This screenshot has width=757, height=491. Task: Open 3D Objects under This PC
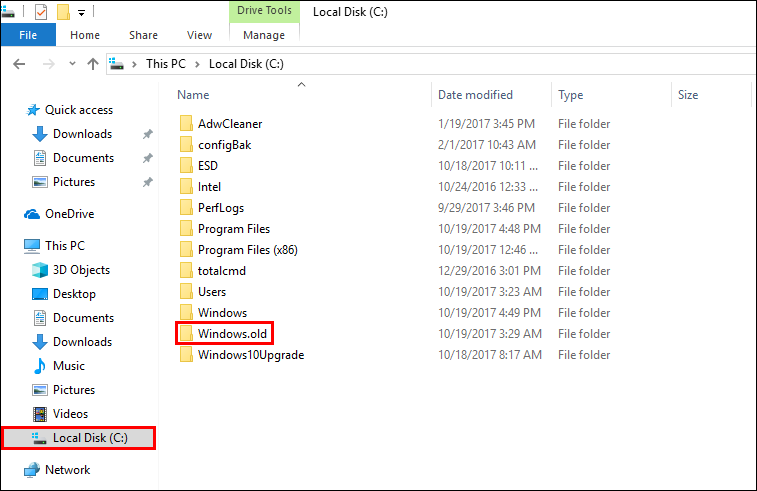[81, 270]
